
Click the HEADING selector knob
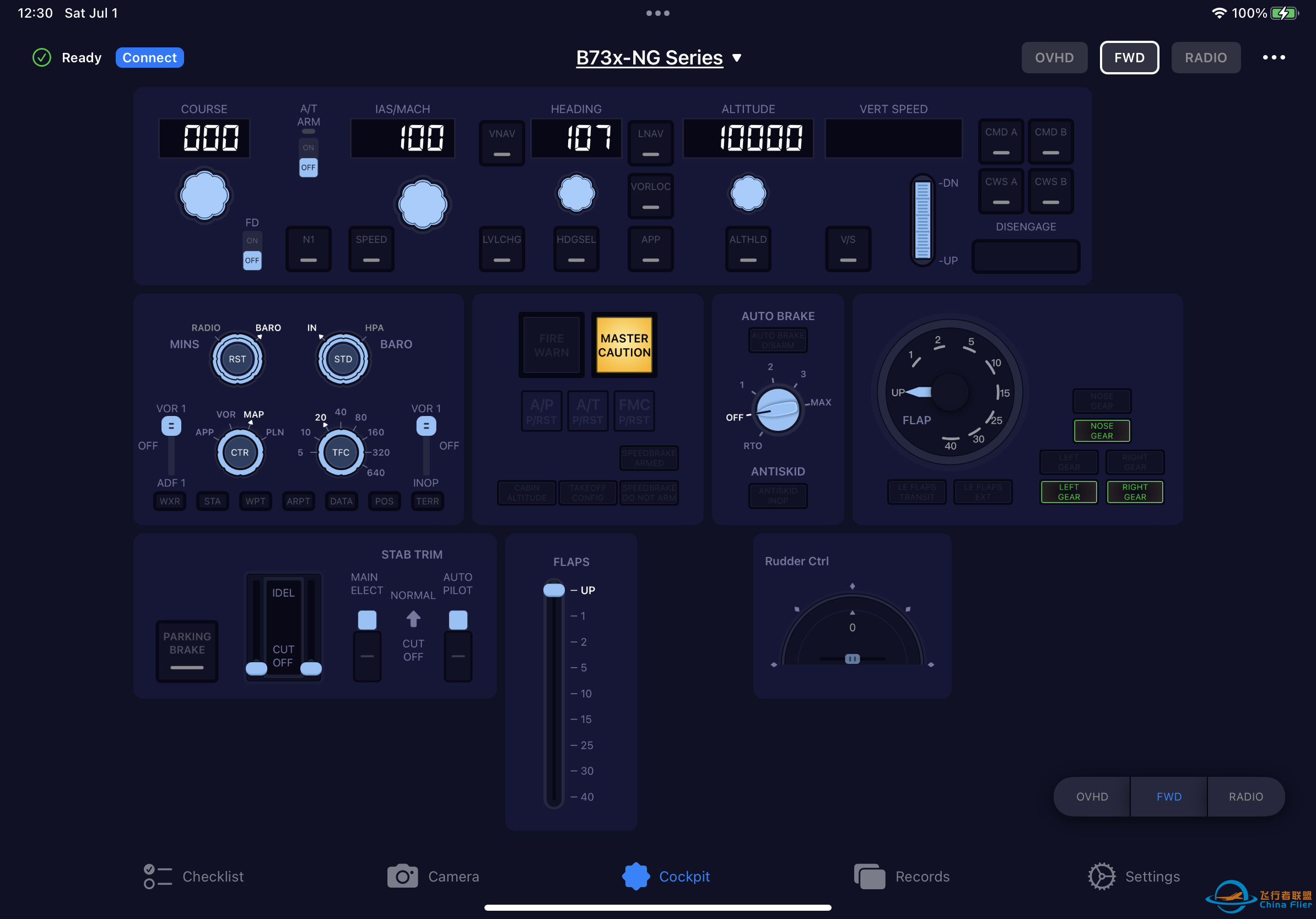pos(576,193)
